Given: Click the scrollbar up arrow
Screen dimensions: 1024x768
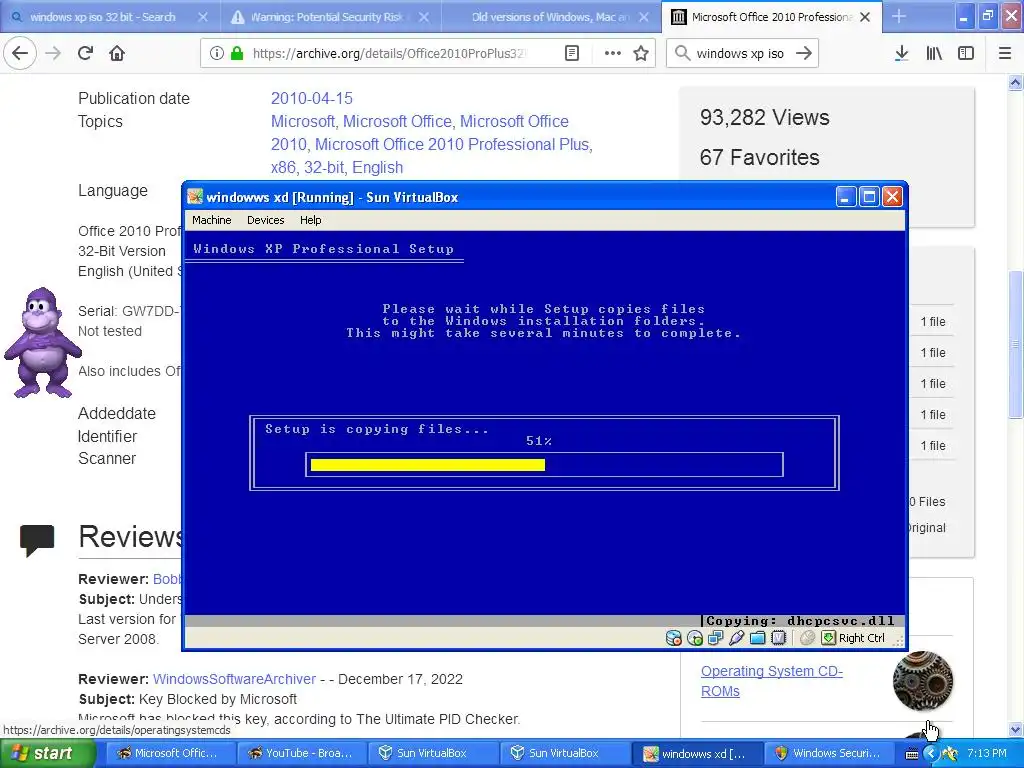Looking at the screenshot, I should (1016, 83).
